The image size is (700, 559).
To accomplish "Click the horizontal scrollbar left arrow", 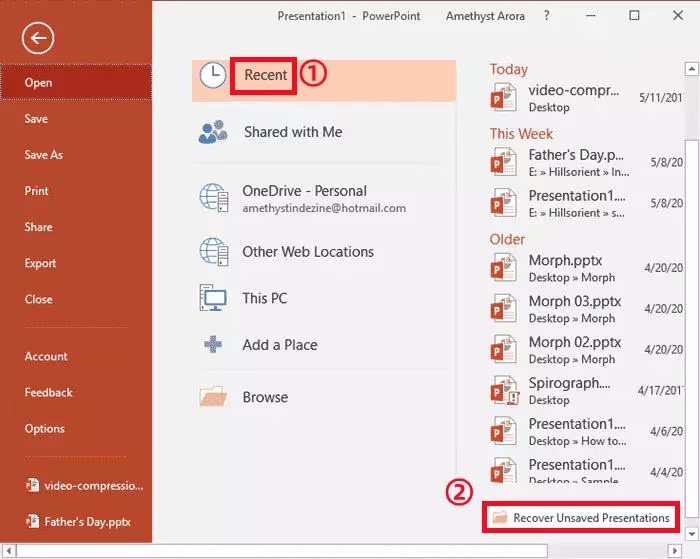I will [8, 551].
